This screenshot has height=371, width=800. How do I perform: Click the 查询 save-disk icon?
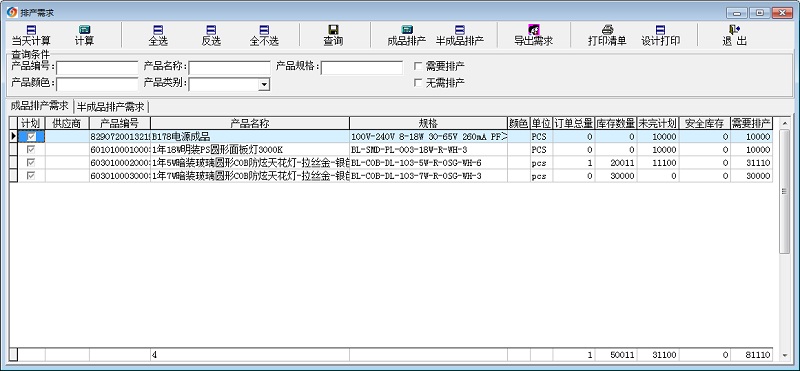(333, 30)
